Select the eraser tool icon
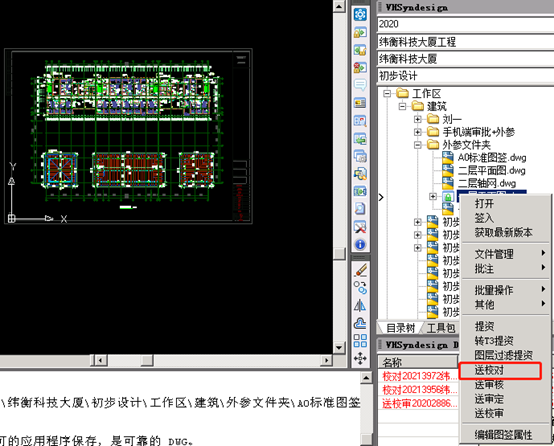This screenshot has width=554, height=446. (x=360, y=270)
